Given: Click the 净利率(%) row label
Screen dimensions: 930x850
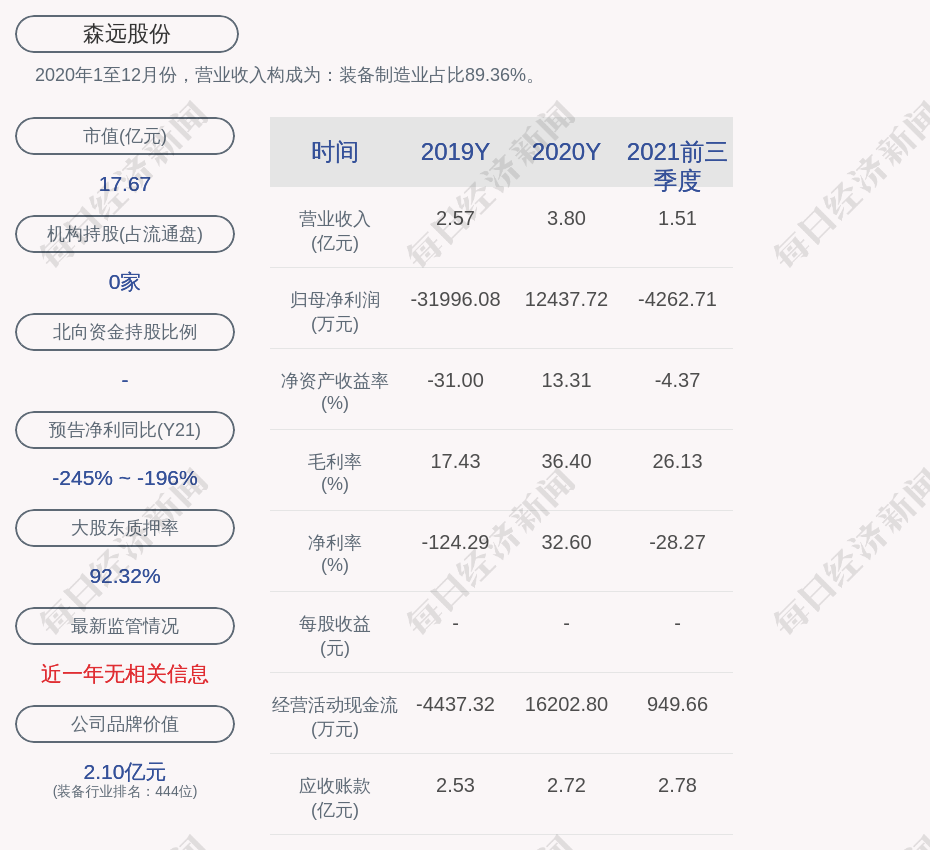Looking at the screenshot, I should coord(335,554).
